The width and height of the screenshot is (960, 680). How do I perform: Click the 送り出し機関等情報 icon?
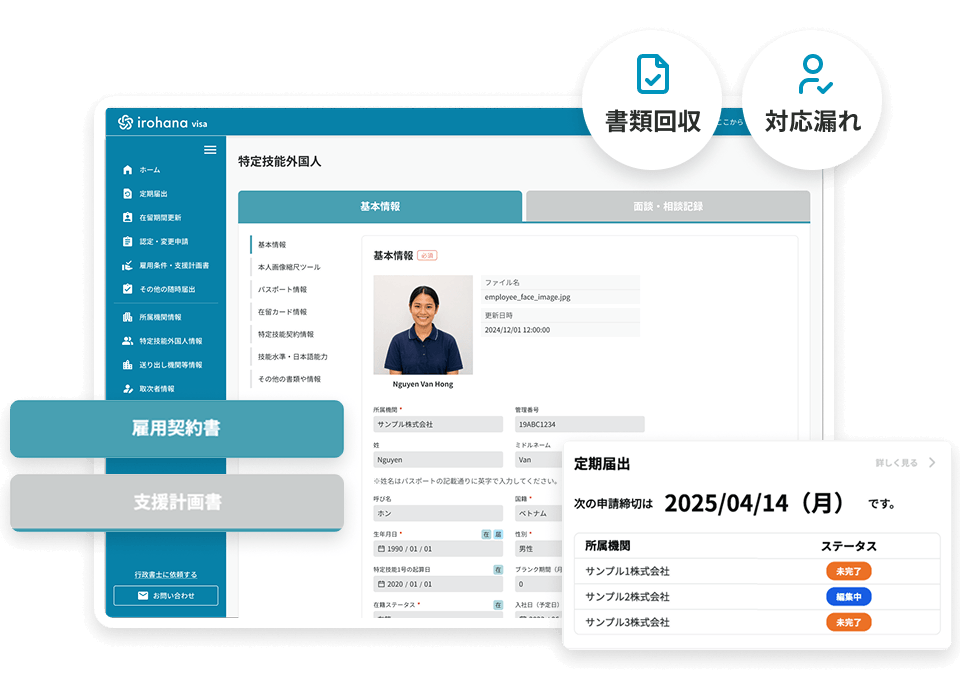(127, 365)
